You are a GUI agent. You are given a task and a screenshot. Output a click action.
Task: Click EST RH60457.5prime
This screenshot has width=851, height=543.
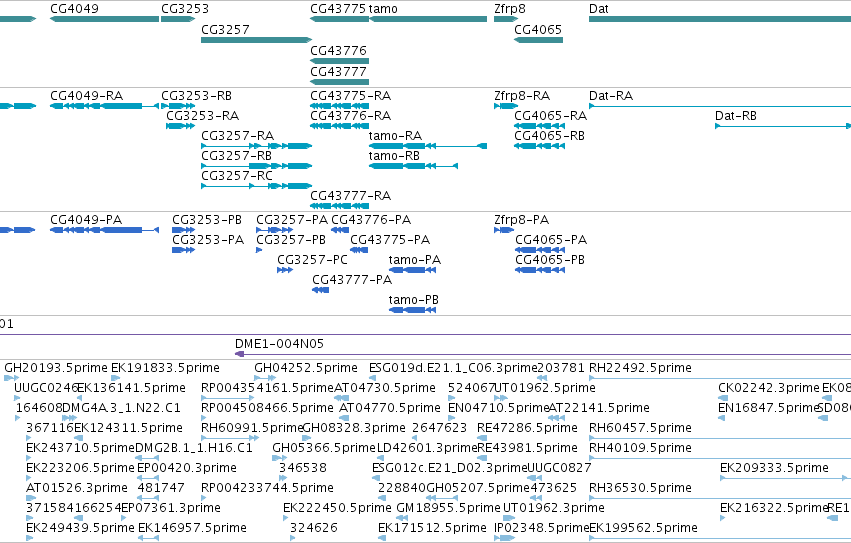[720, 438]
